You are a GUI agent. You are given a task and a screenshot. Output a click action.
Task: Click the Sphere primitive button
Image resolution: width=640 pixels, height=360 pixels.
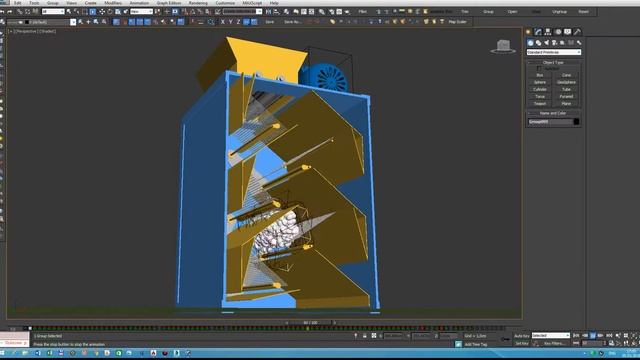tap(540, 82)
